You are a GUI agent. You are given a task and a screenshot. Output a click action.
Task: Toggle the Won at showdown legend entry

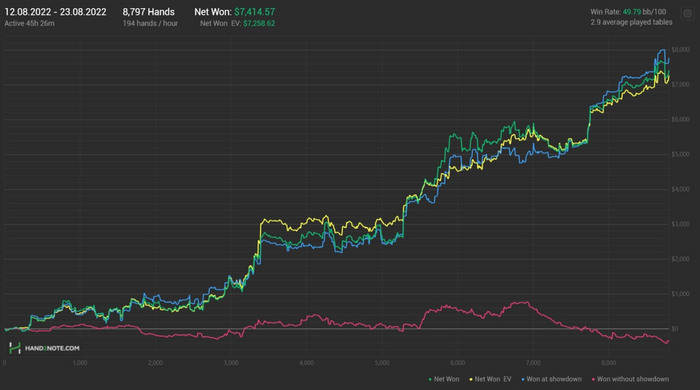[551, 379]
